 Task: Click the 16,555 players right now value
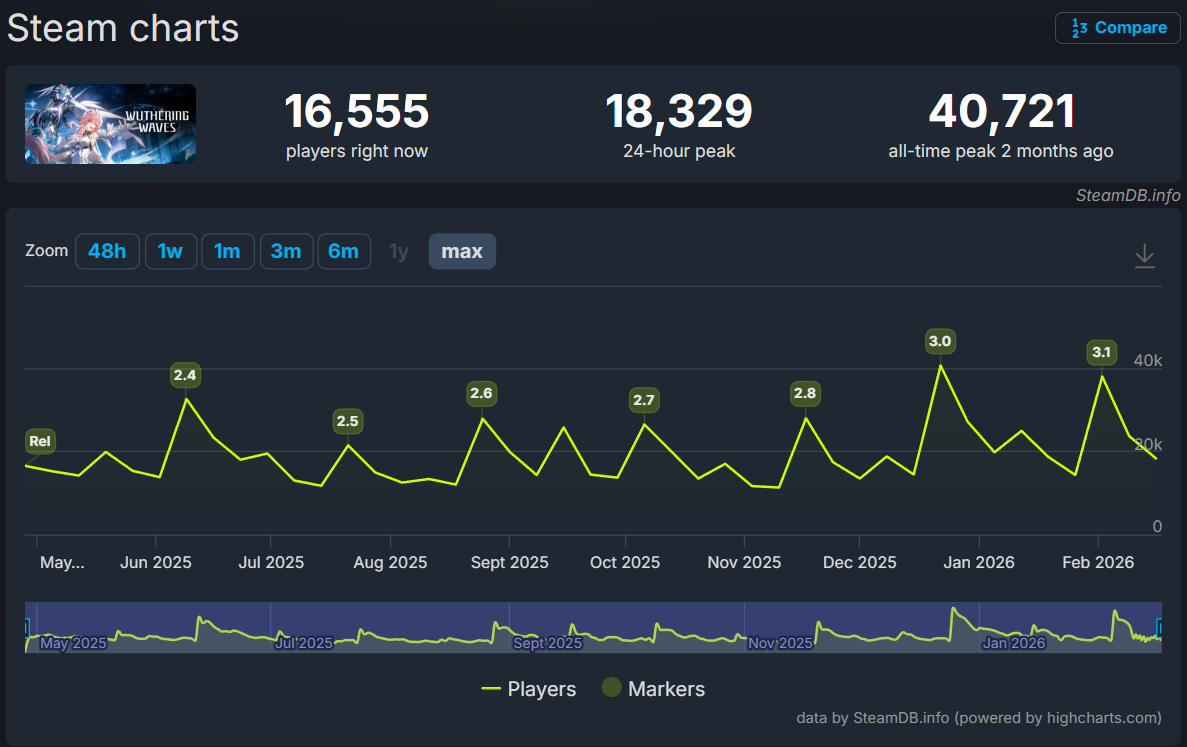click(x=357, y=111)
